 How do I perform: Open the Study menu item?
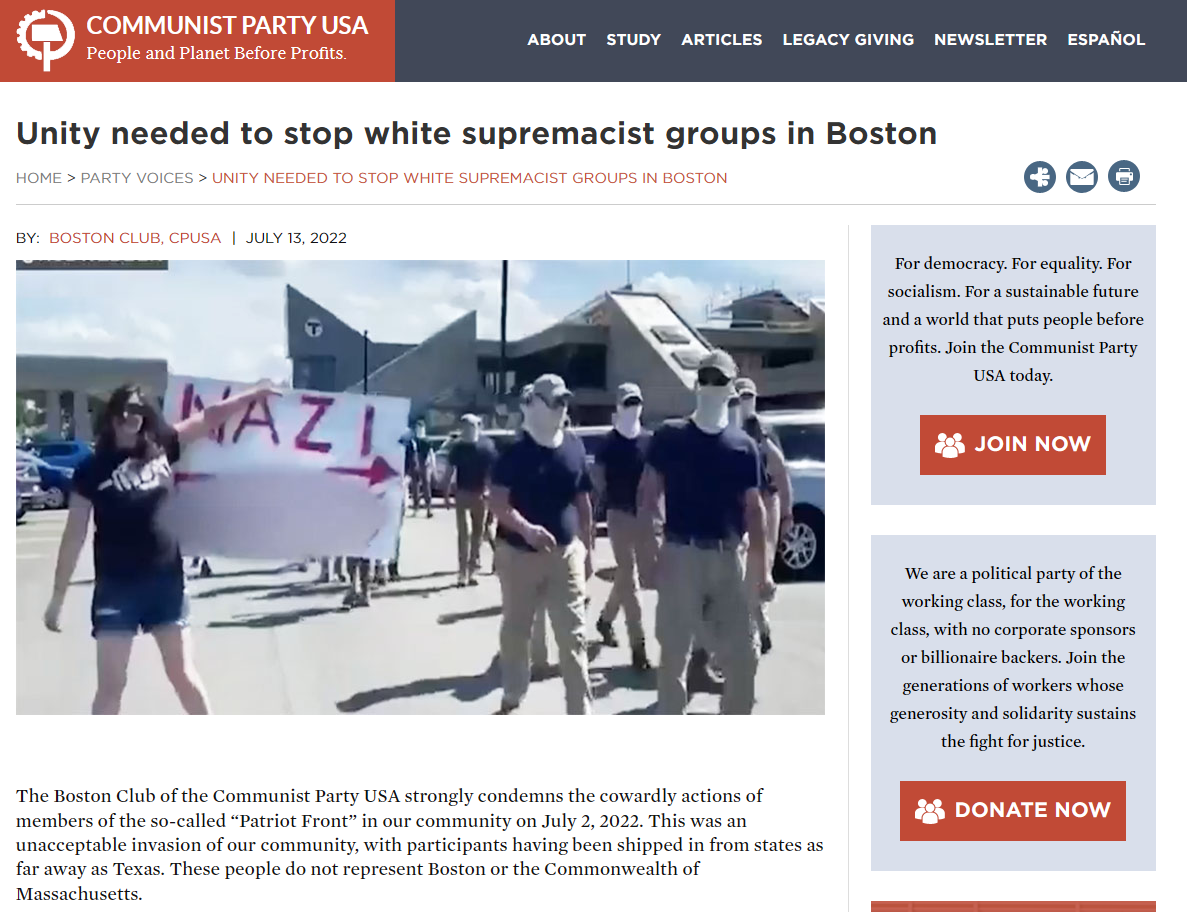tap(634, 39)
